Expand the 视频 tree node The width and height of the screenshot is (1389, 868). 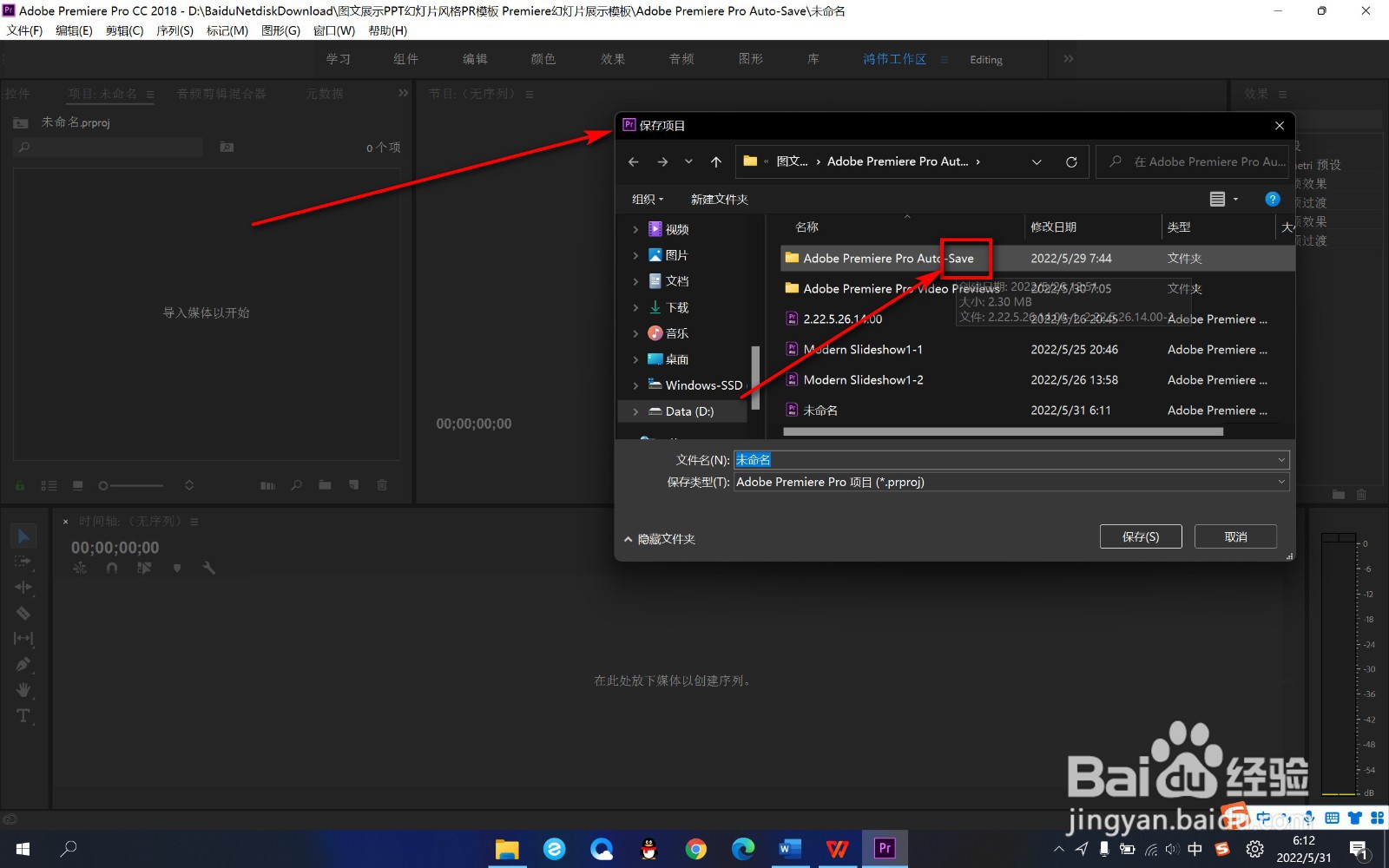click(x=635, y=230)
